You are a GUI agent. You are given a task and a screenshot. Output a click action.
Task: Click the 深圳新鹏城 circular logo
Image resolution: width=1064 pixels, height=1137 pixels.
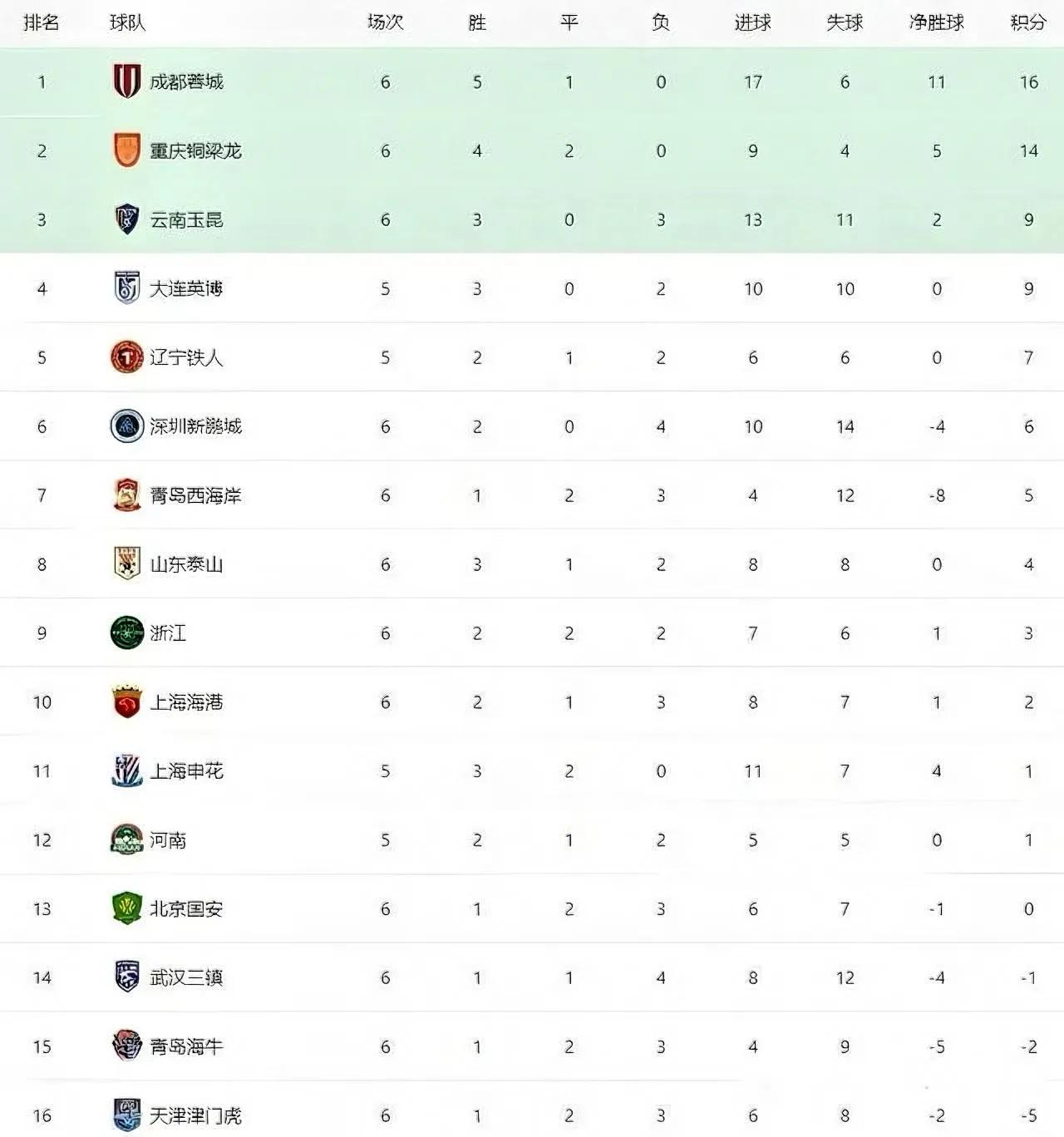pyautogui.click(x=126, y=426)
